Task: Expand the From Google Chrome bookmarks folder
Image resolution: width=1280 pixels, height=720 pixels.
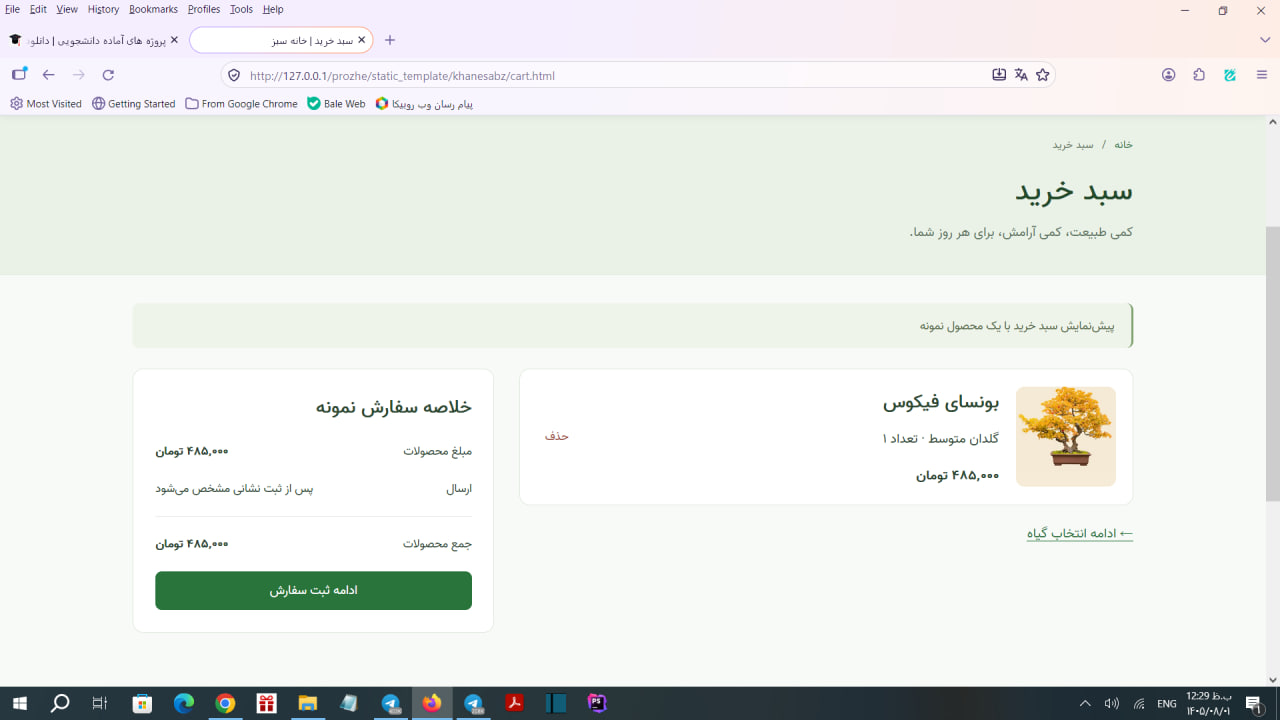Action: 241,104
